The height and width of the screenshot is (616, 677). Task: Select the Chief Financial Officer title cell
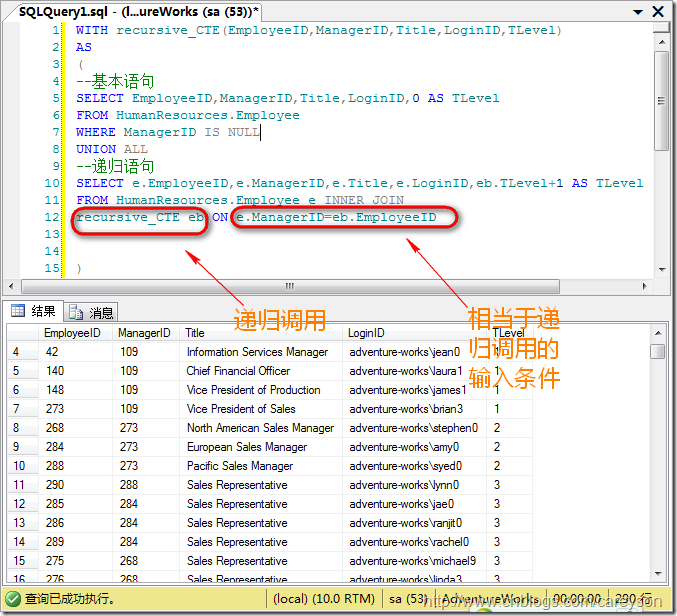pyautogui.click(x=238, y=371)
